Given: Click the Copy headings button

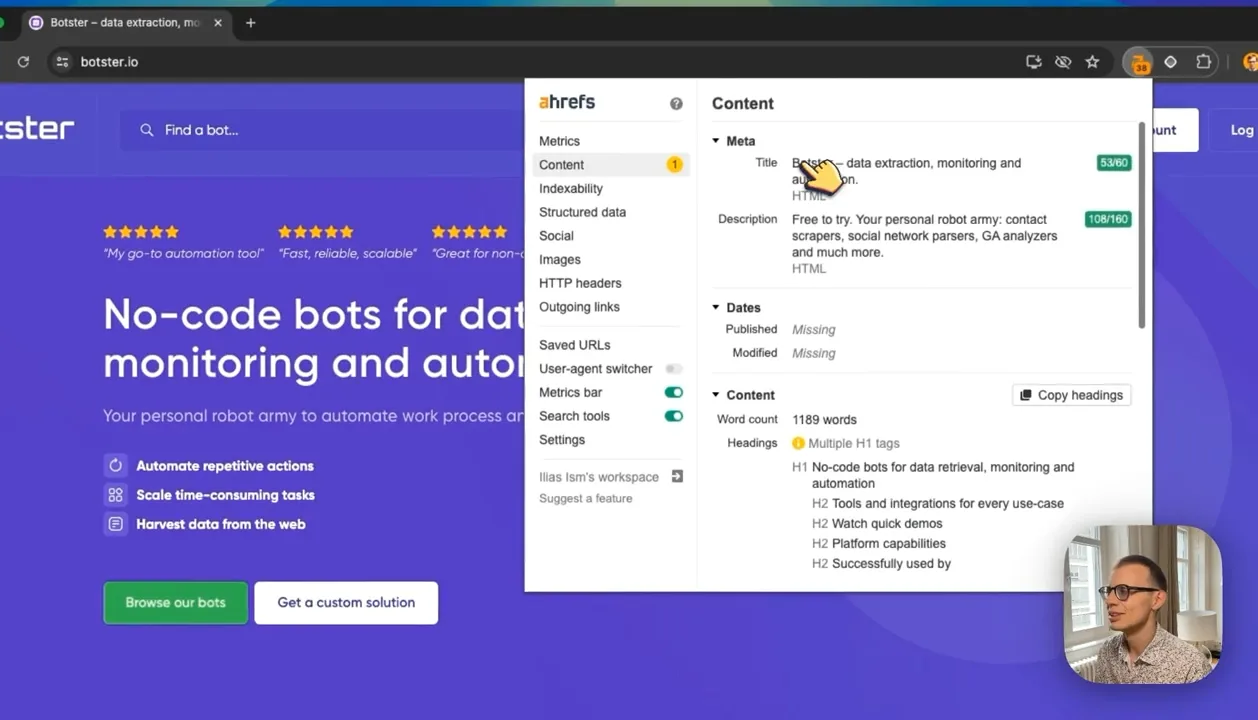Looking at the screenshot, I should tap(1072, 395).
